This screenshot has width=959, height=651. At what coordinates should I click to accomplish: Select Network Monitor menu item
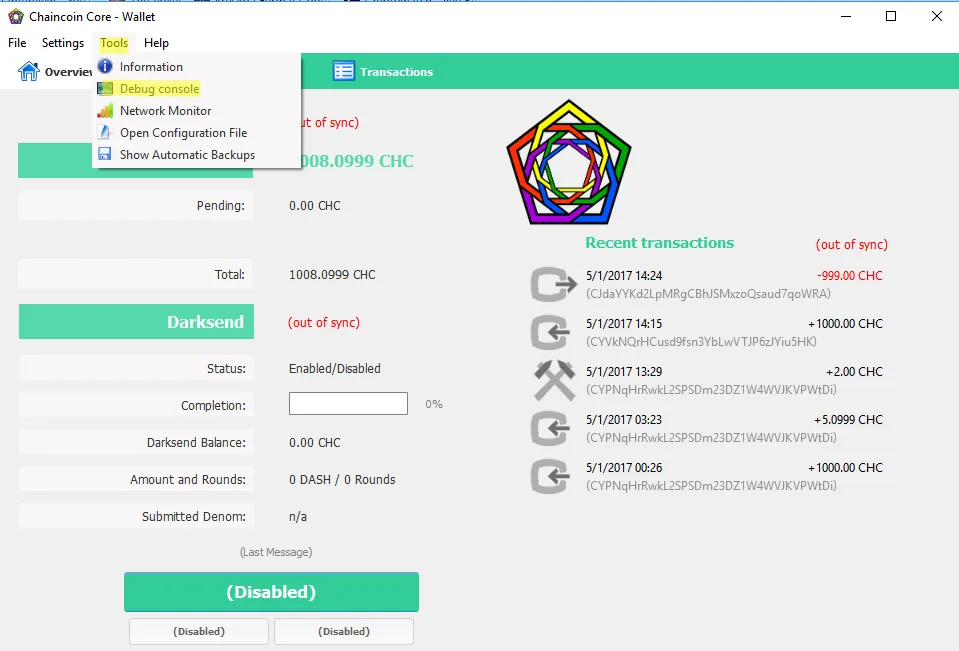pyautogui.click(x=196, y=111)
